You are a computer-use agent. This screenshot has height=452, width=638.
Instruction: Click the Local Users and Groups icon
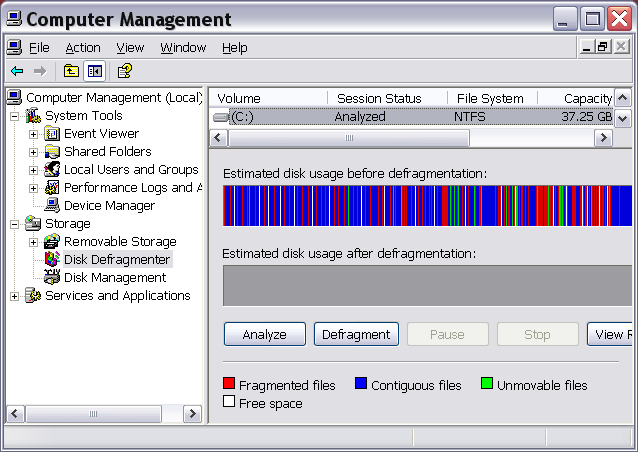click(52, 169)
